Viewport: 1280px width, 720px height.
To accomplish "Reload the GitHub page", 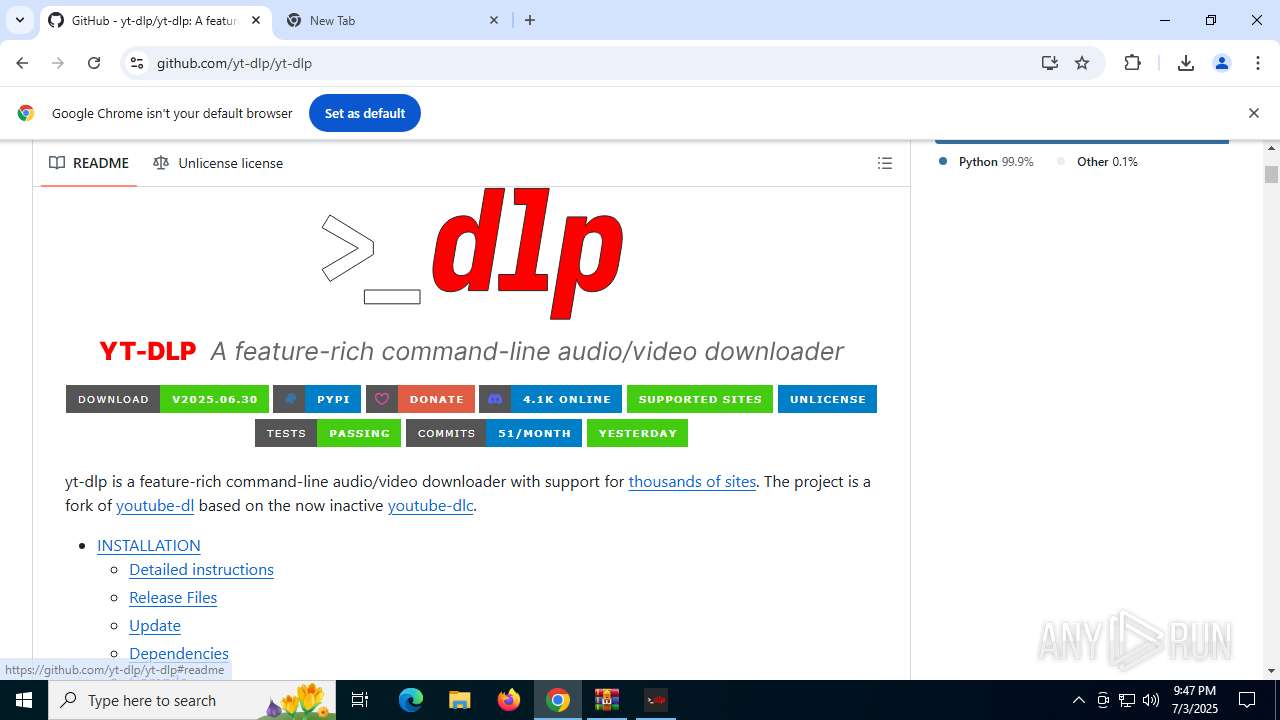I will tap(94, 63).
